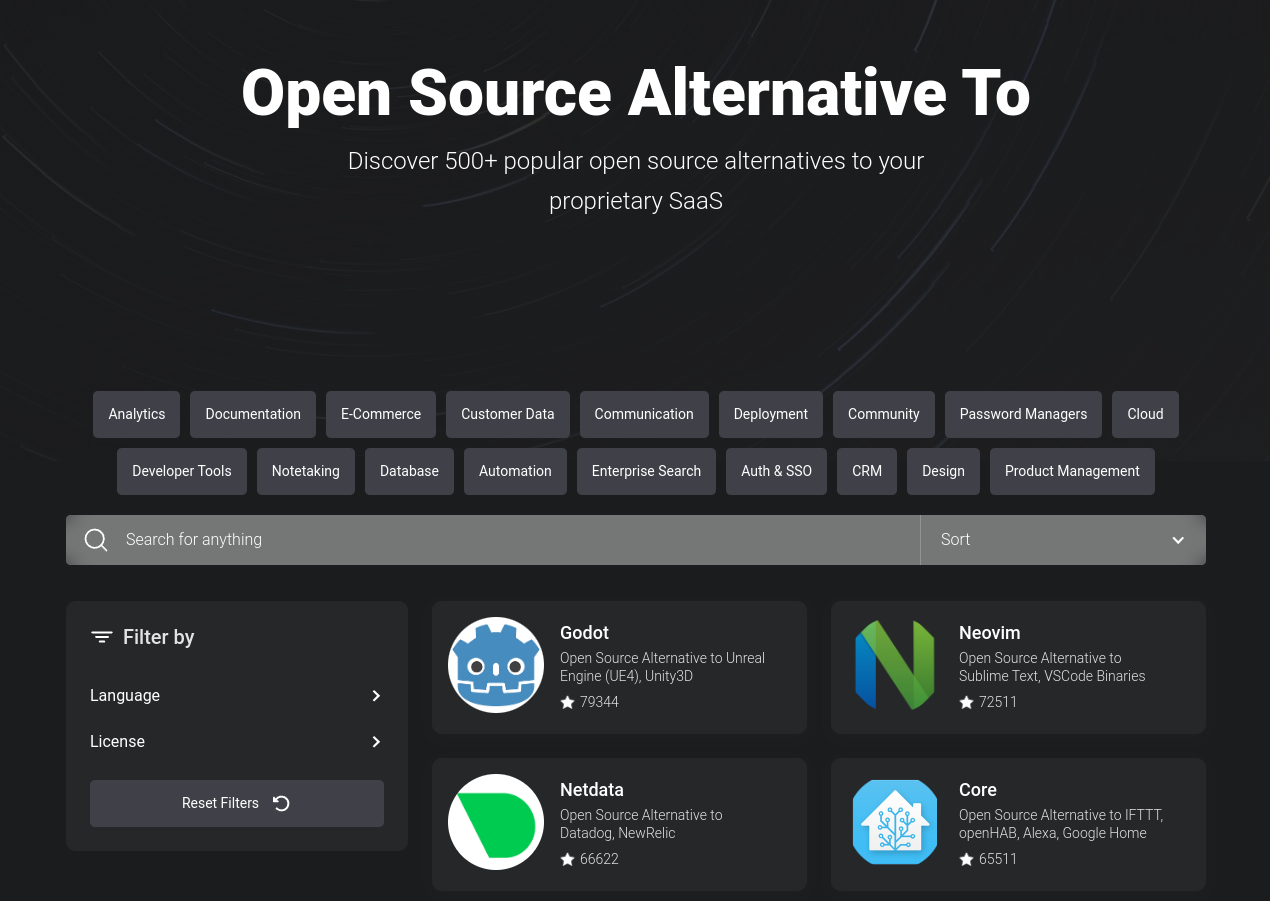This screenshot has height=901, width=1270.
Task: Click the Godot engine logo icon
Action: [496, 664]
